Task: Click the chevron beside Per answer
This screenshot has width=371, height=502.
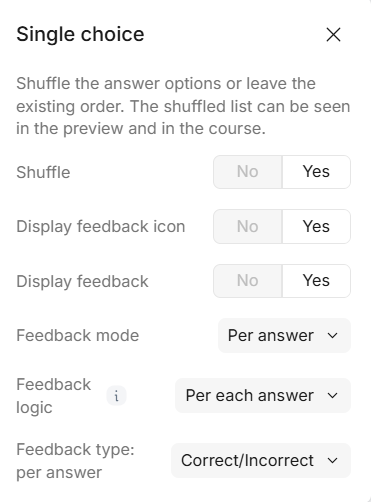Action: click(333, 335)
